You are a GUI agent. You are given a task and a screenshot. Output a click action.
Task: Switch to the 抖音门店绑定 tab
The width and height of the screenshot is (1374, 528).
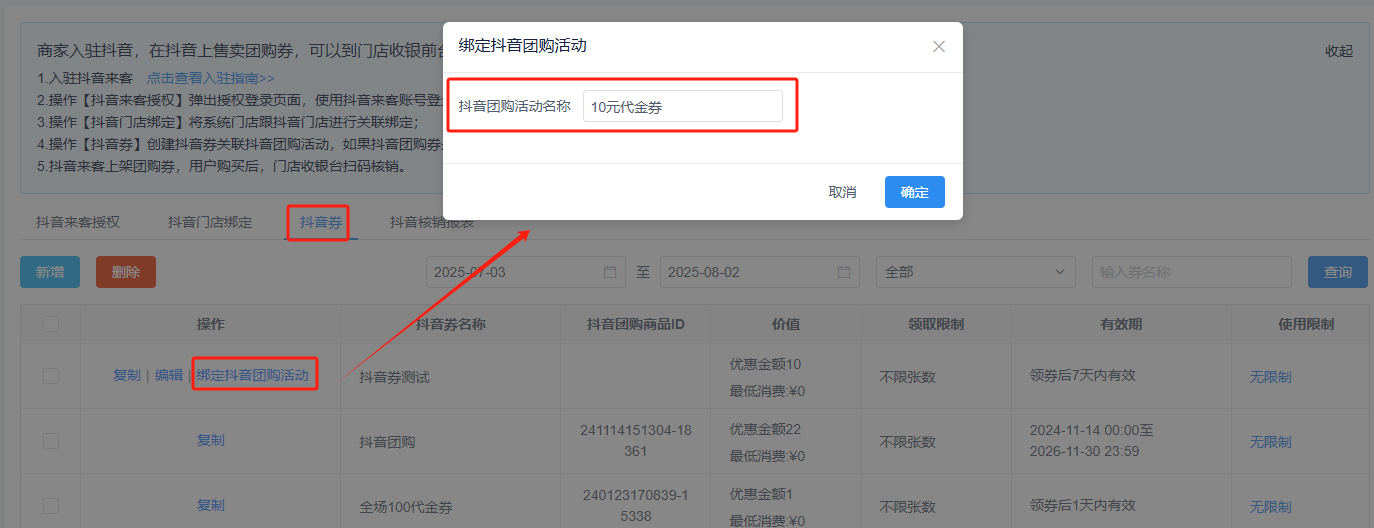click(x=210, y=222)
